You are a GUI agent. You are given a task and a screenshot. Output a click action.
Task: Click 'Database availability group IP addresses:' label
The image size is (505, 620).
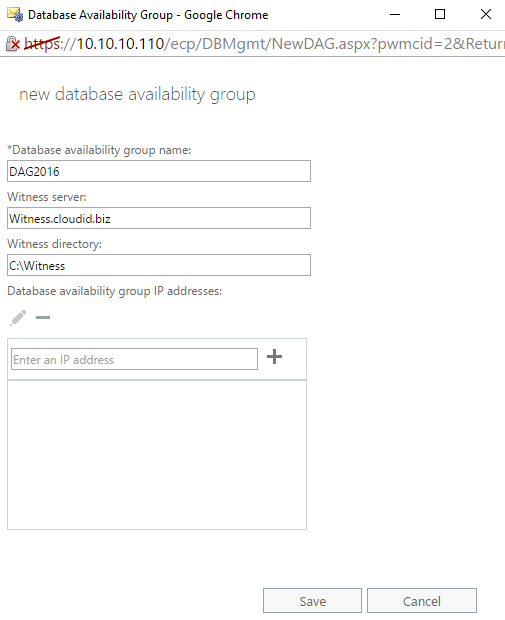coord(115,291)
